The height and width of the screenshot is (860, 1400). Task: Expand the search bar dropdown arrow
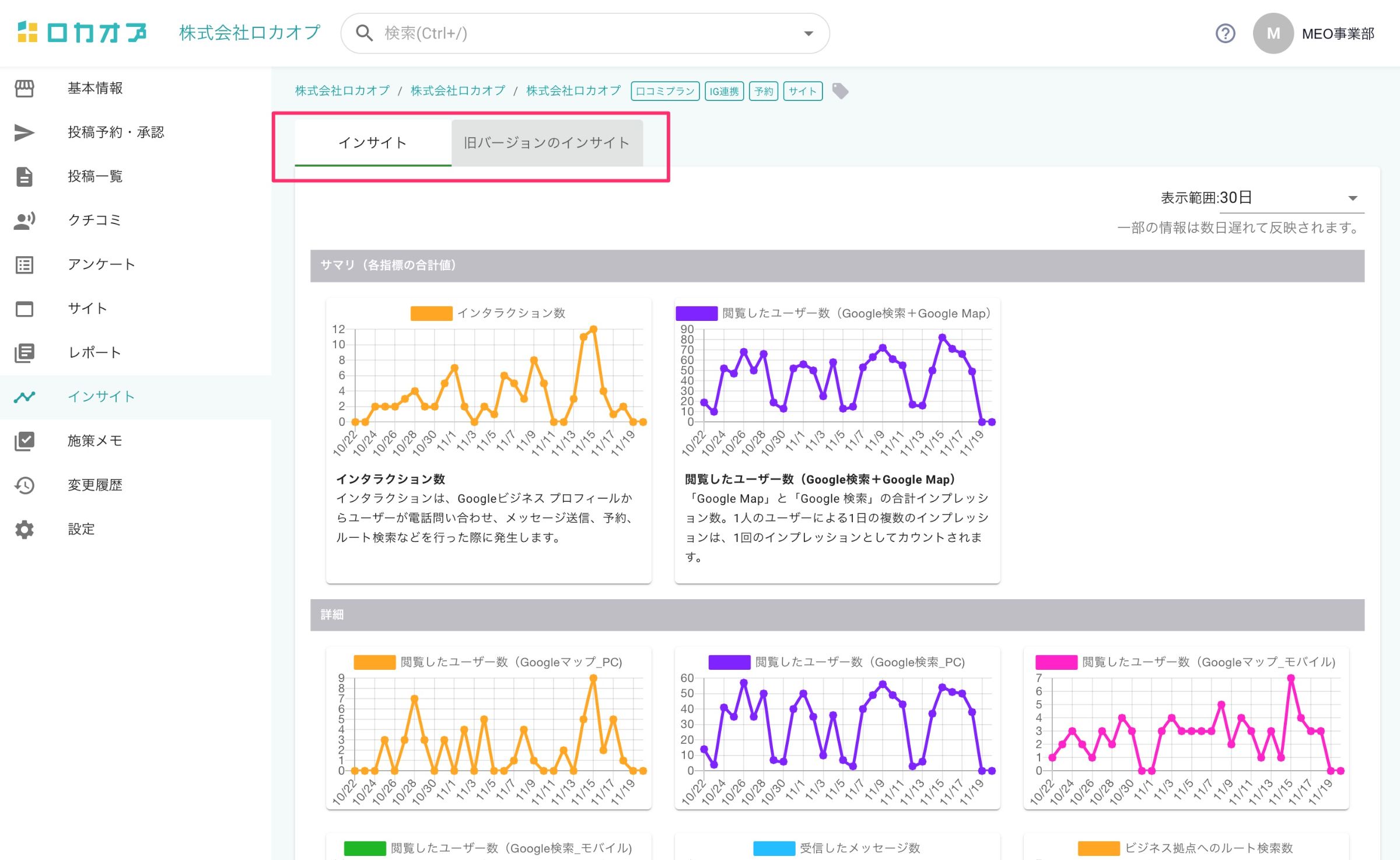click(x=808, y=33)
